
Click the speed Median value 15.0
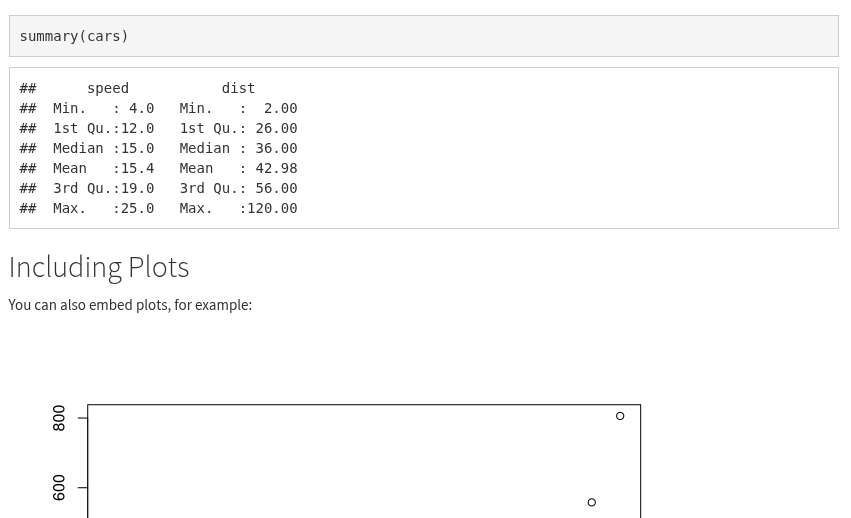pos(137,148)
